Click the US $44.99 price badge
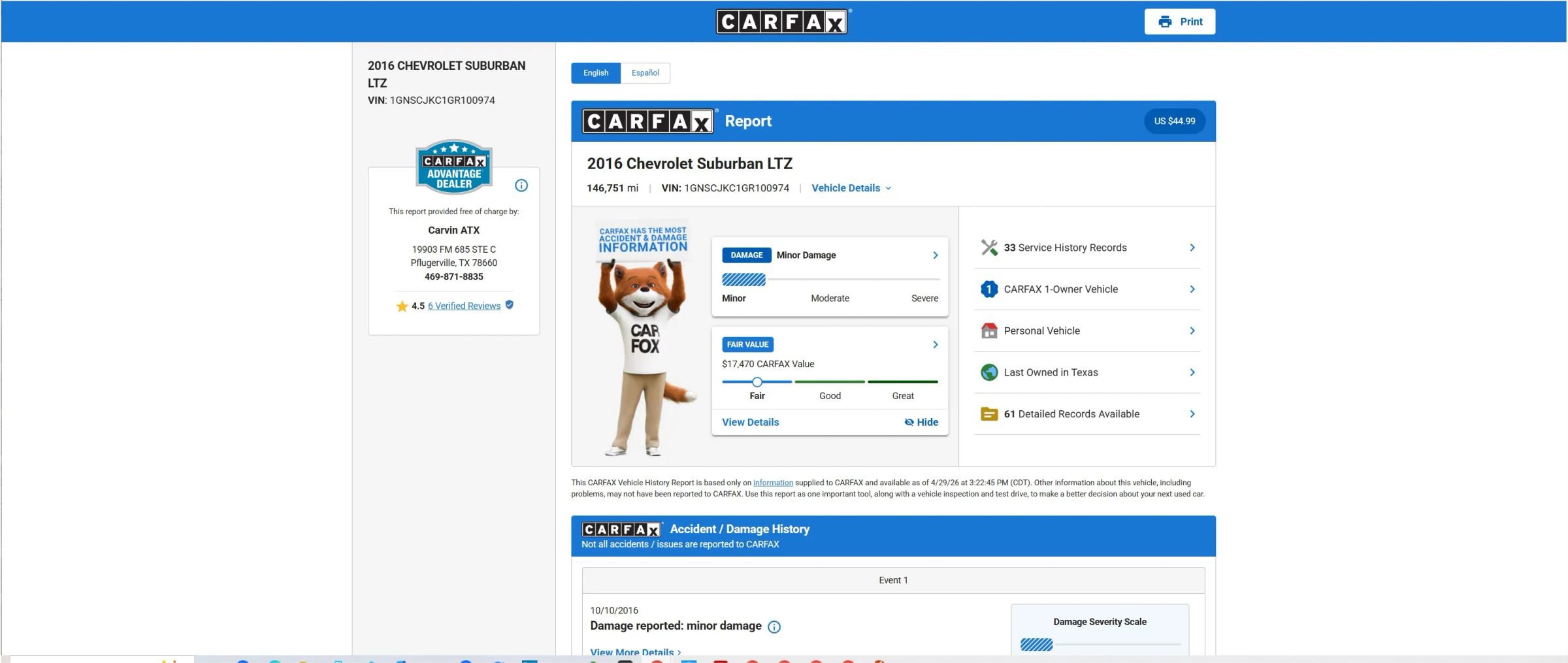Viewport: 1568px width, 663px height. 1175,121
